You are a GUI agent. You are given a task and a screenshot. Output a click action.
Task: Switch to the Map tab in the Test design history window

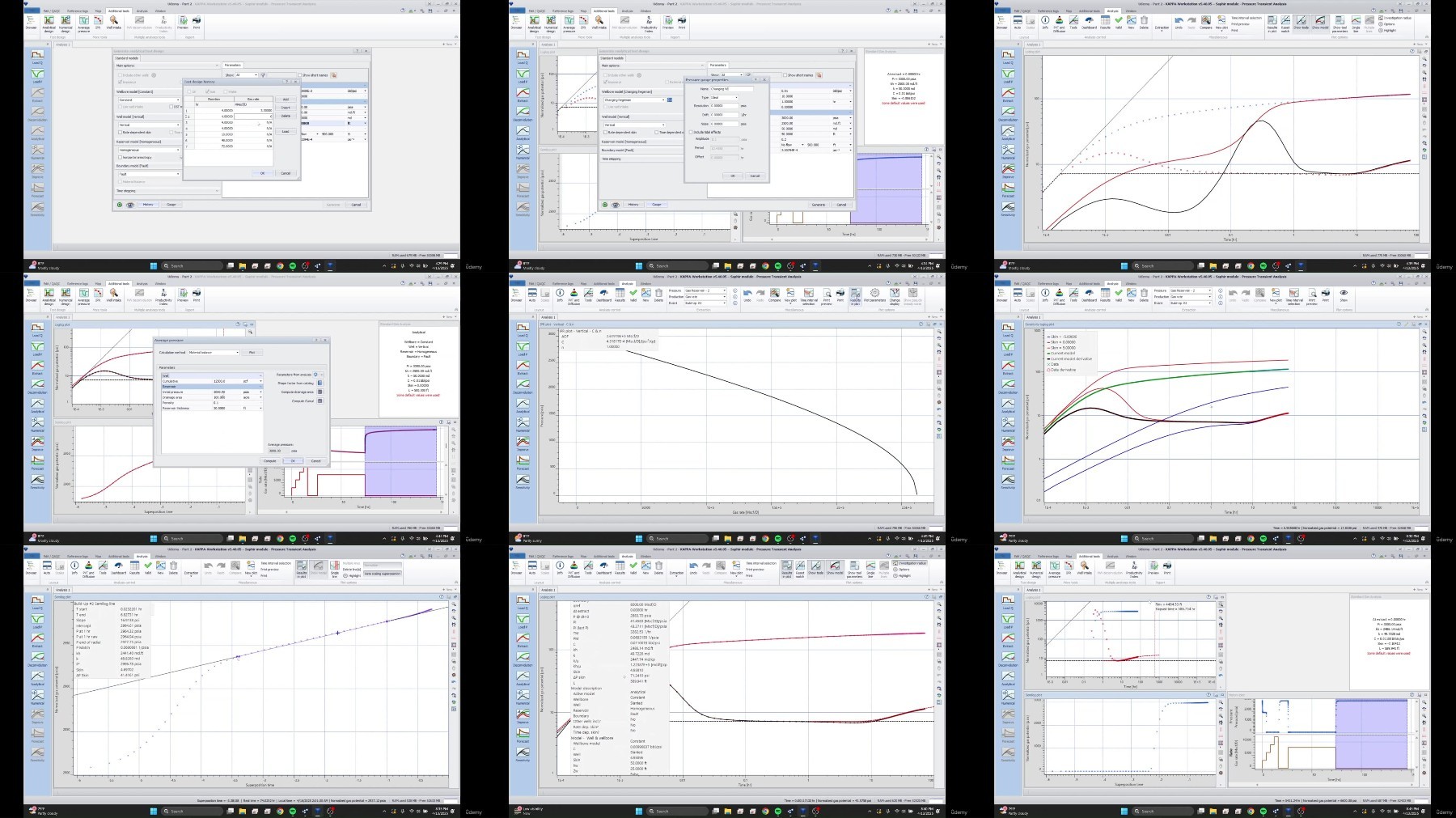pyautogui.click(x=97, y=11)
